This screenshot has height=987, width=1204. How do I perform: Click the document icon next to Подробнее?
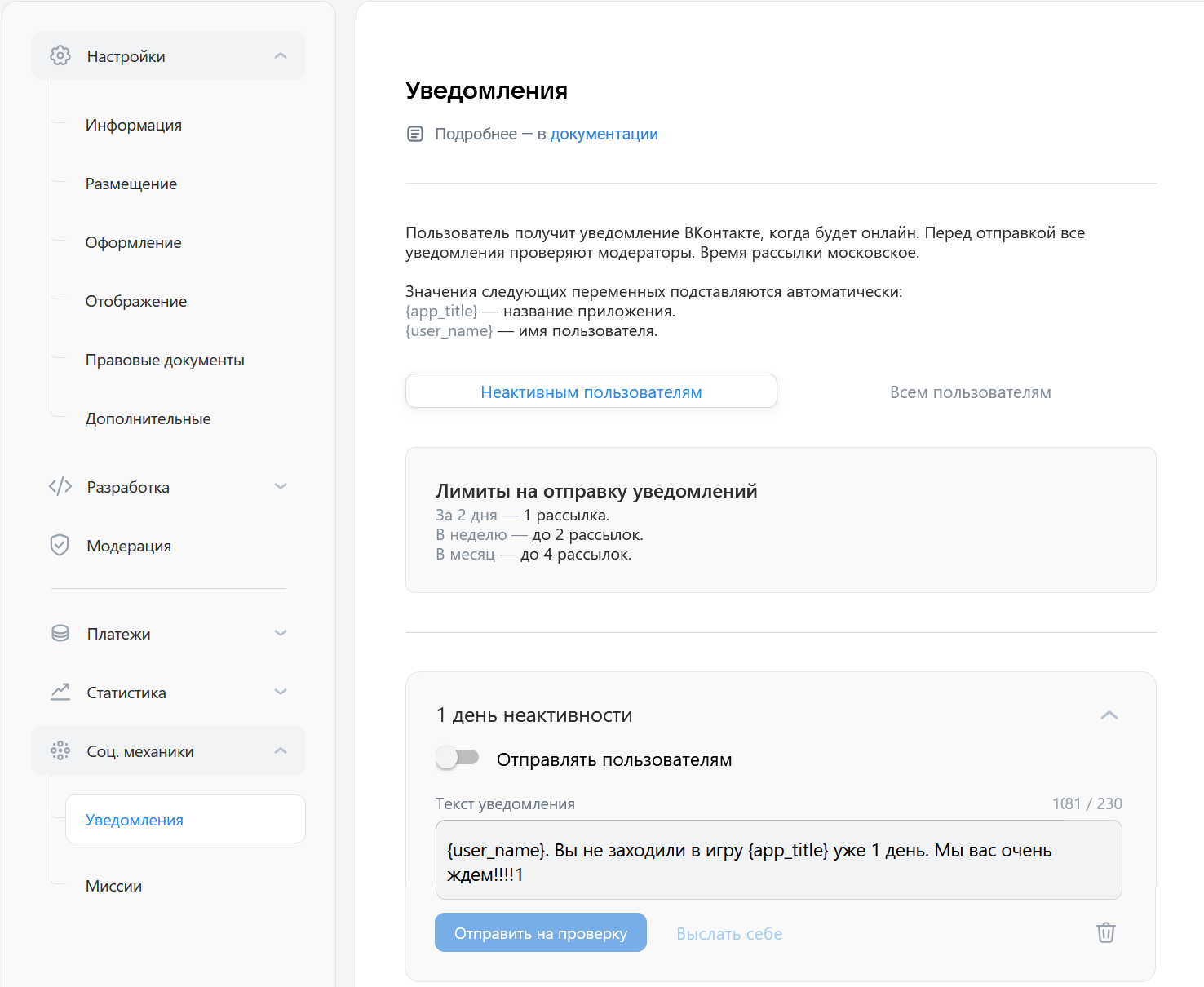[415, 133]
